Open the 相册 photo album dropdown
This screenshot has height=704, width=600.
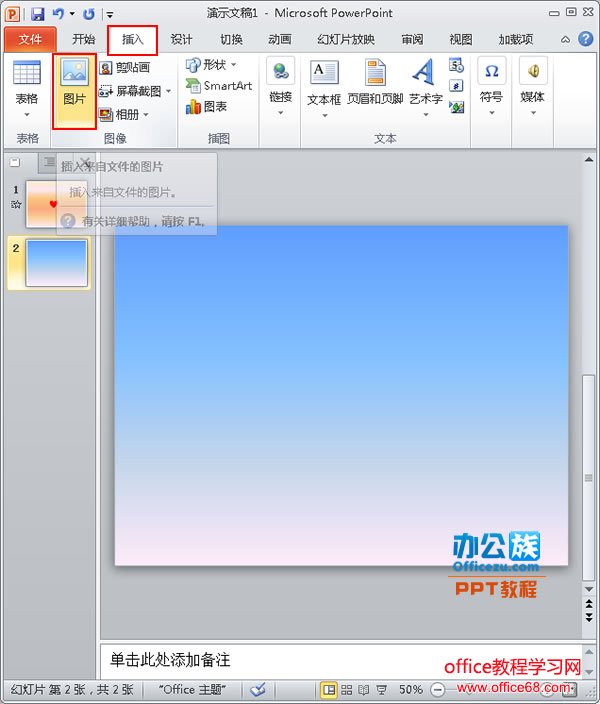tap(124, 115)
